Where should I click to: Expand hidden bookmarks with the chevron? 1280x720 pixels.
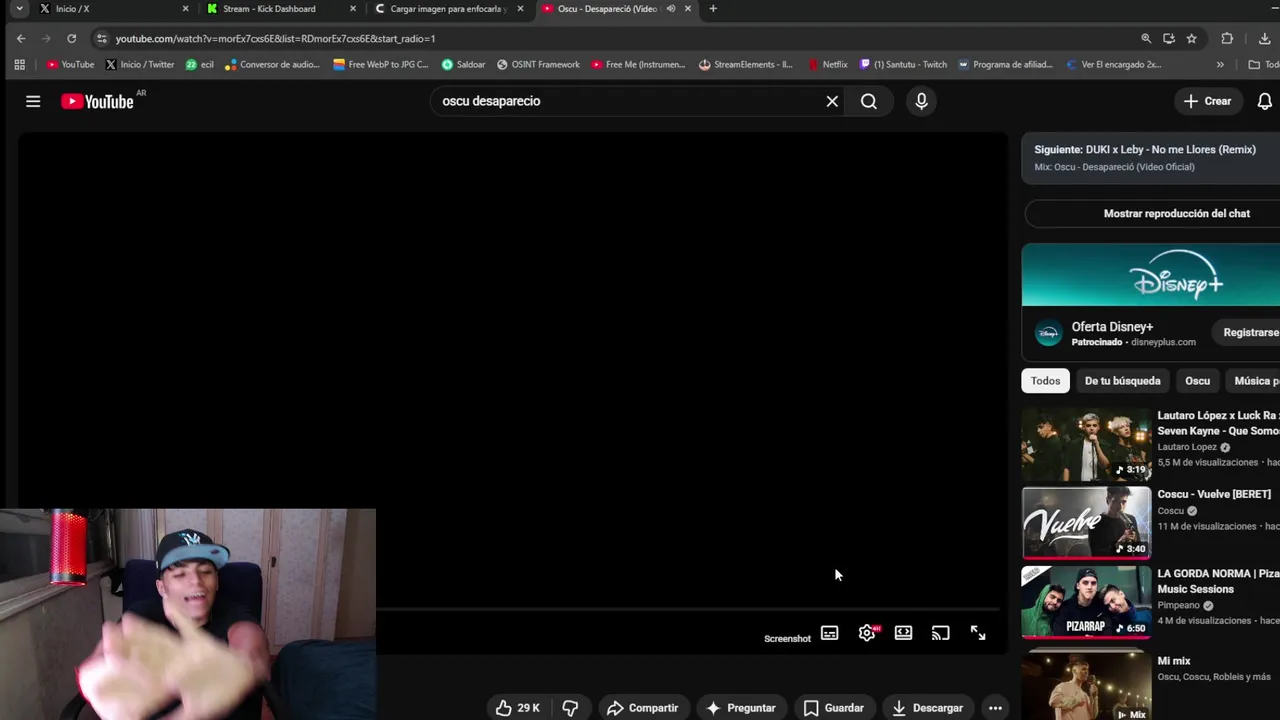tap(1220, 65)
